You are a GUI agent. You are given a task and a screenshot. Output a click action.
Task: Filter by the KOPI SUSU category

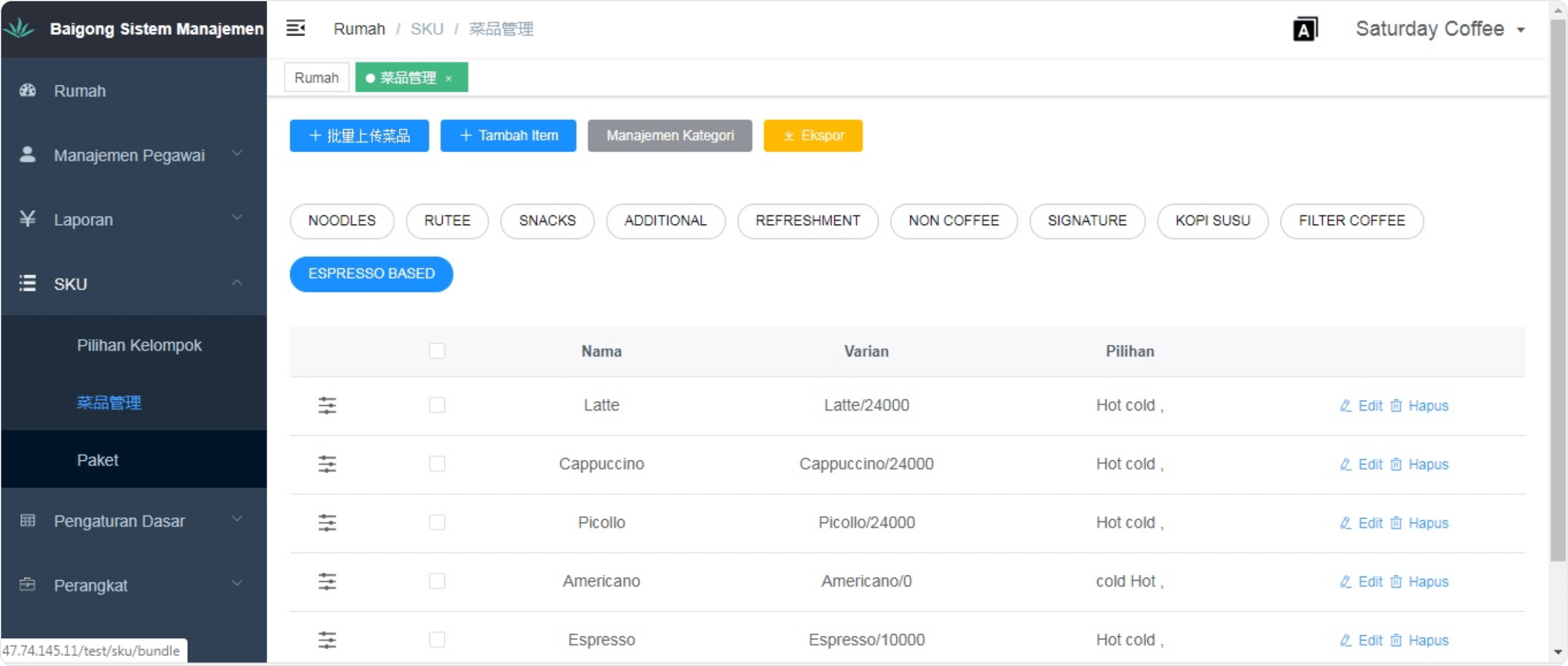pos(1212,220)
